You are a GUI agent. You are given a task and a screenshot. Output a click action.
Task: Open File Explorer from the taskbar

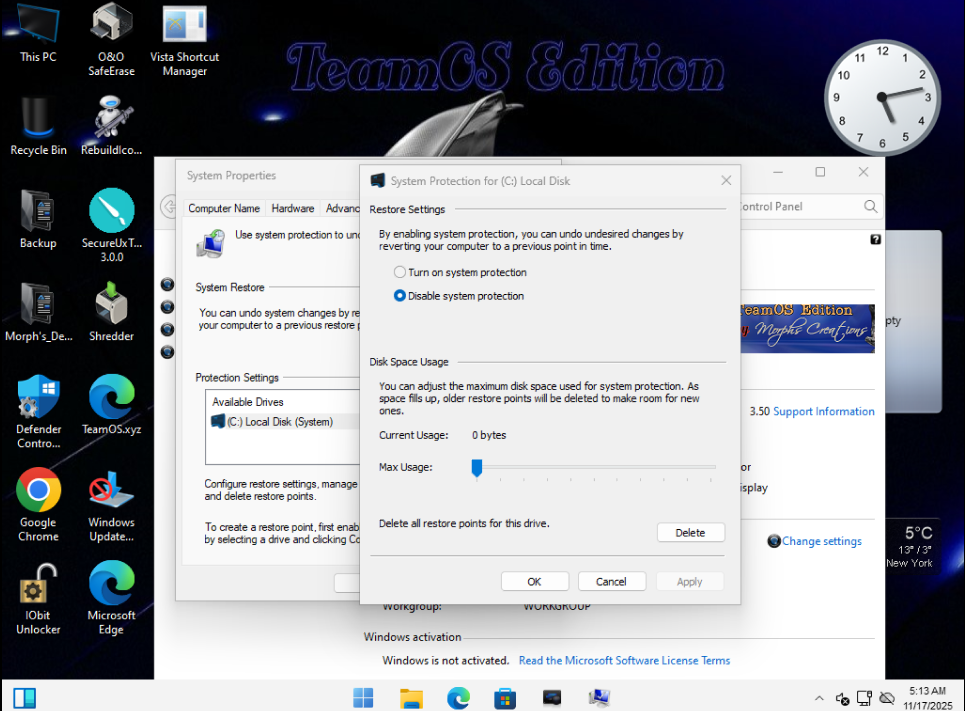(x=411, y=697)
